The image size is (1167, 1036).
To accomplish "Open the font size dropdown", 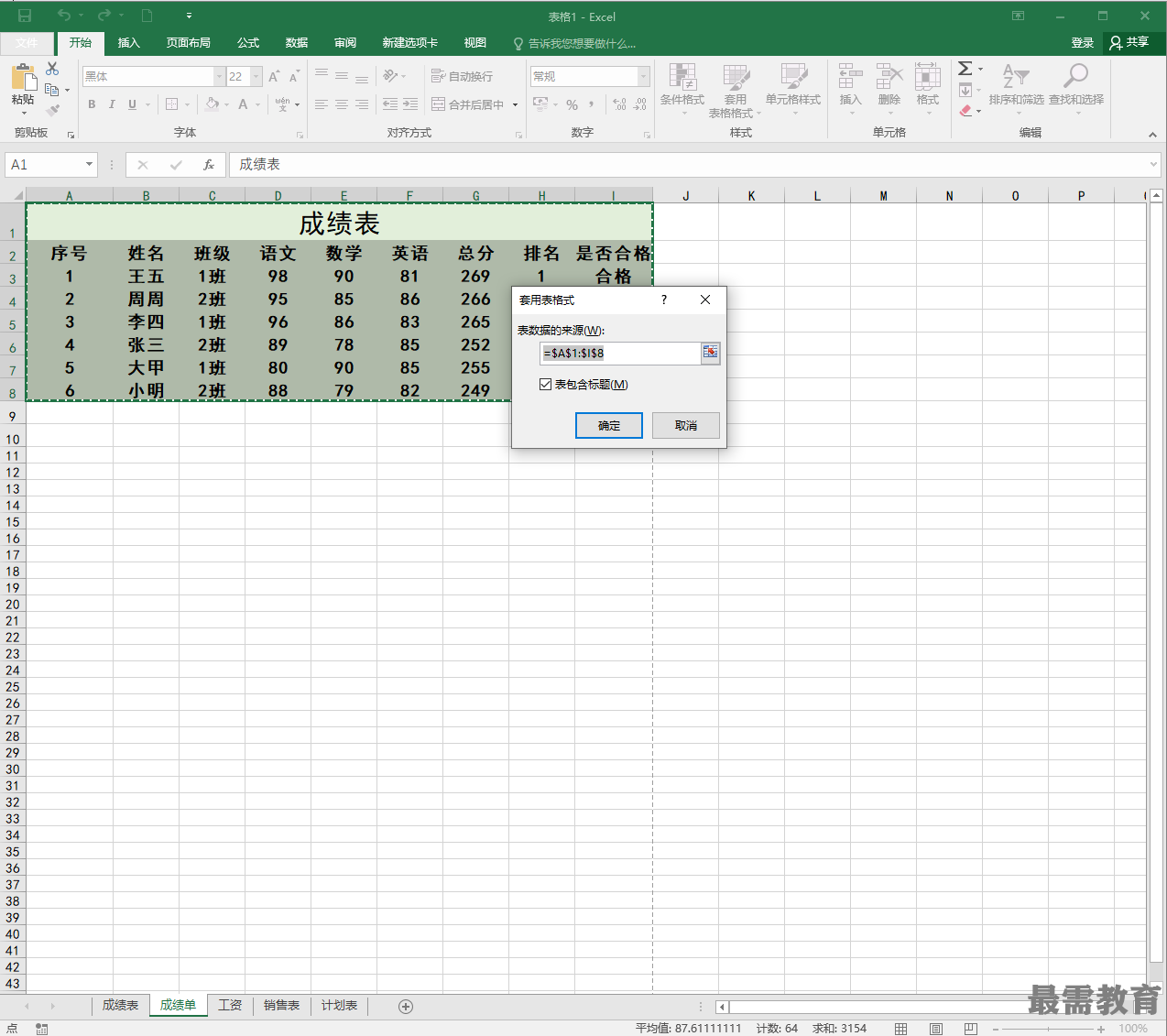I will coord(256,77).
